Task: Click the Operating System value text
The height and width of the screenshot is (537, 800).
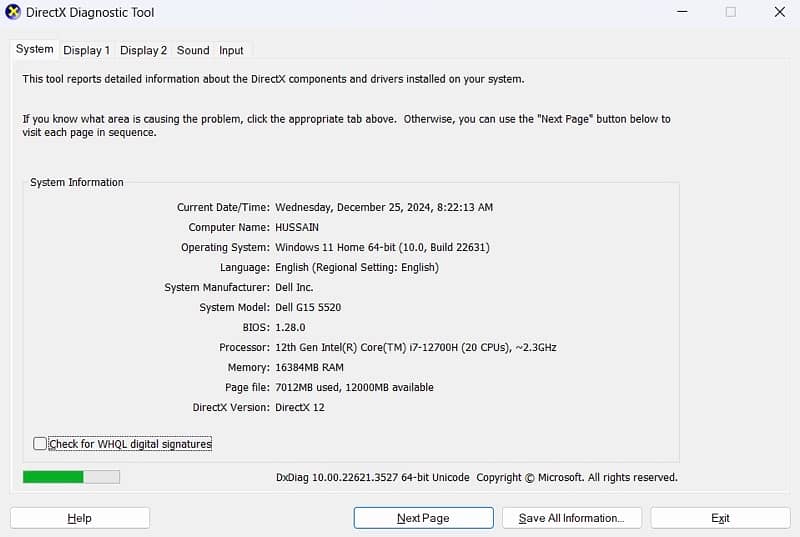Action: click(x=382, y=247)
